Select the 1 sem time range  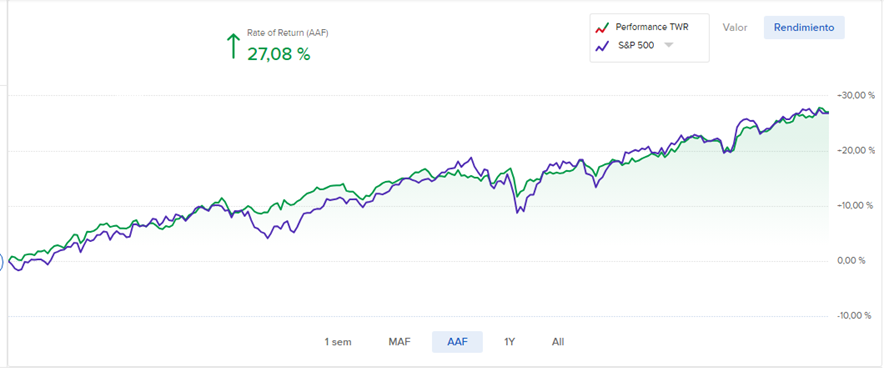pyautogui.click(x=338, y=342)
